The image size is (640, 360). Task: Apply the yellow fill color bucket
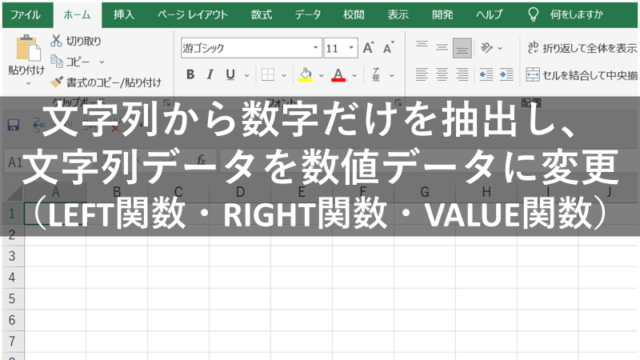tap(305, 75)
